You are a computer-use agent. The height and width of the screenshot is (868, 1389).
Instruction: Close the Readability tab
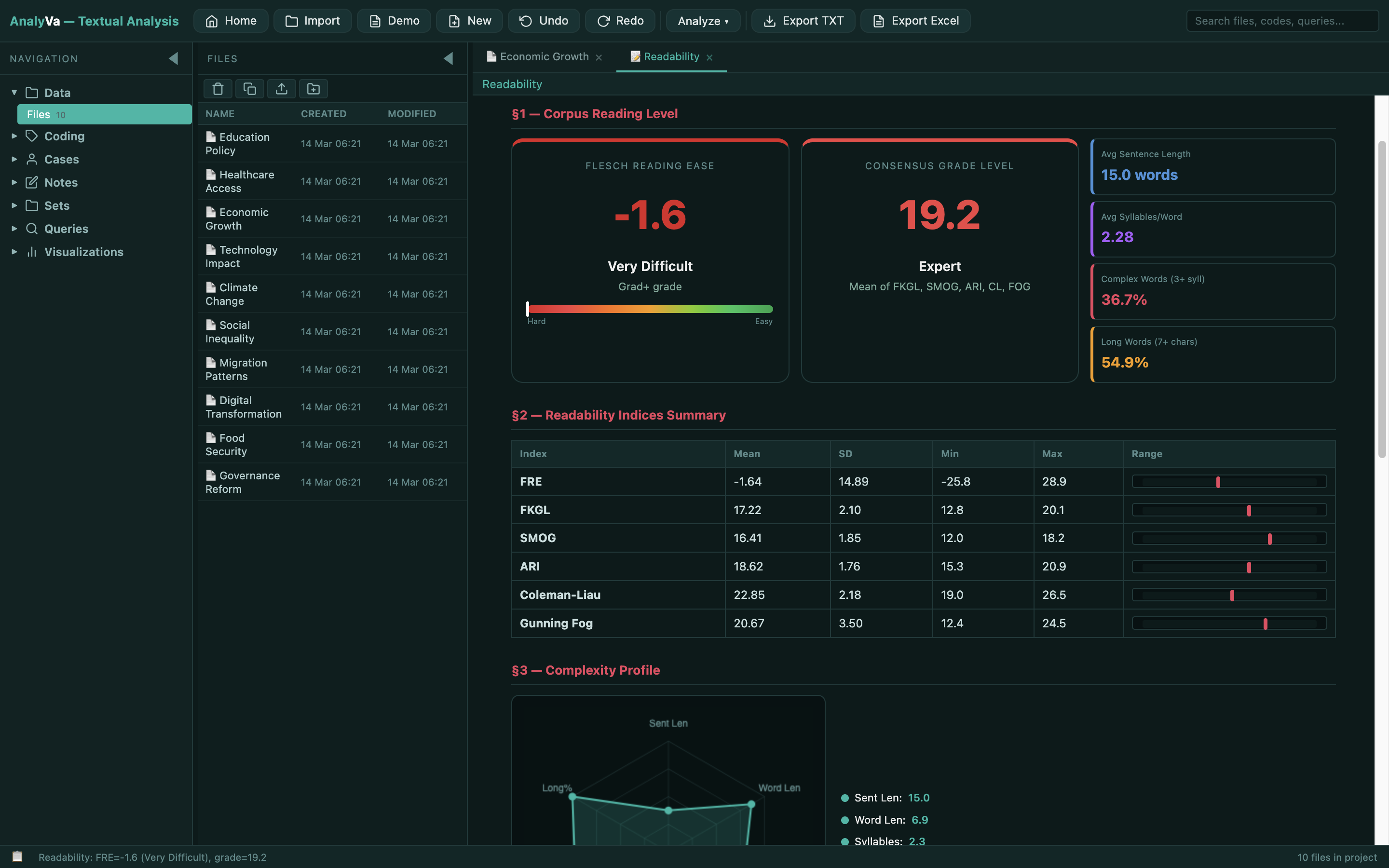(x=709, y=57)
